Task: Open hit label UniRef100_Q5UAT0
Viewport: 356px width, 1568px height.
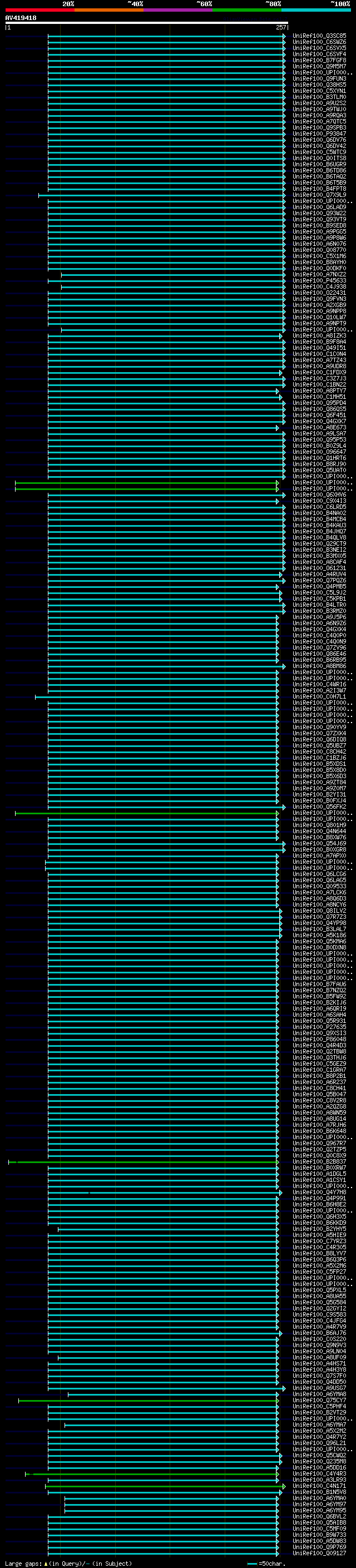Action: pos(319,471)
